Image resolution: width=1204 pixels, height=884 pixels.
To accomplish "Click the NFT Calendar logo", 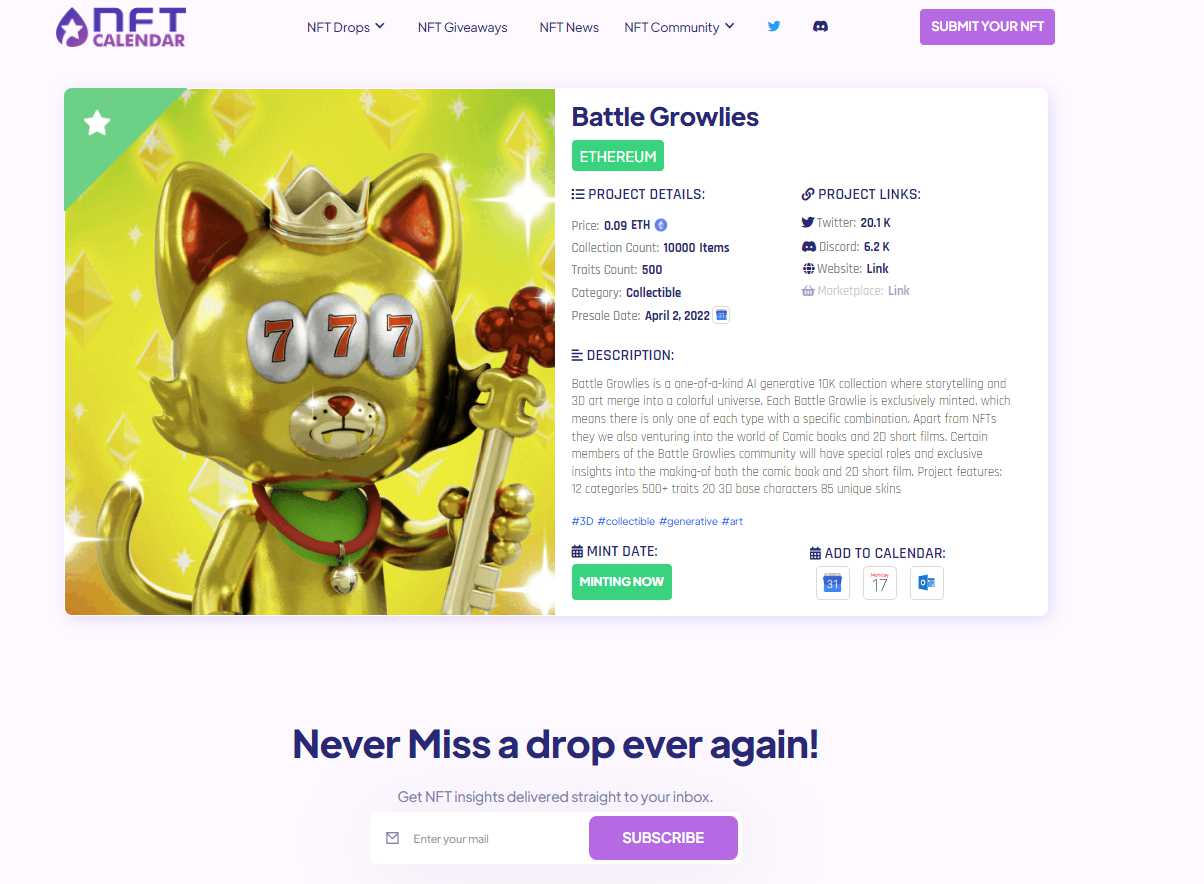I will click(121, 27).
